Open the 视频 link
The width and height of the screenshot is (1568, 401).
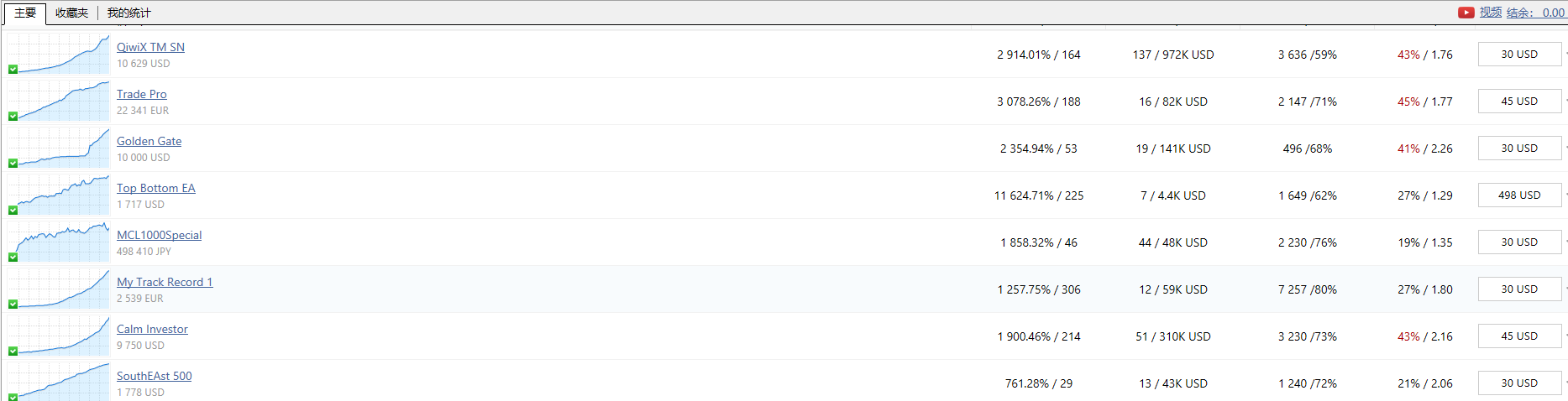[x=1490, y=13]
